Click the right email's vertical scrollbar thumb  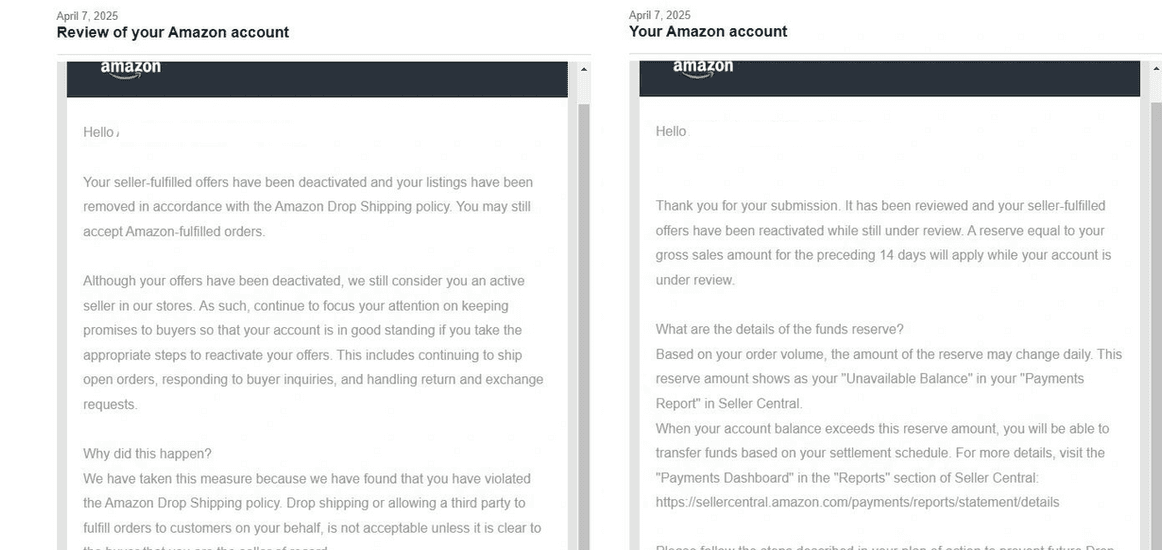tap(1156, 320)
